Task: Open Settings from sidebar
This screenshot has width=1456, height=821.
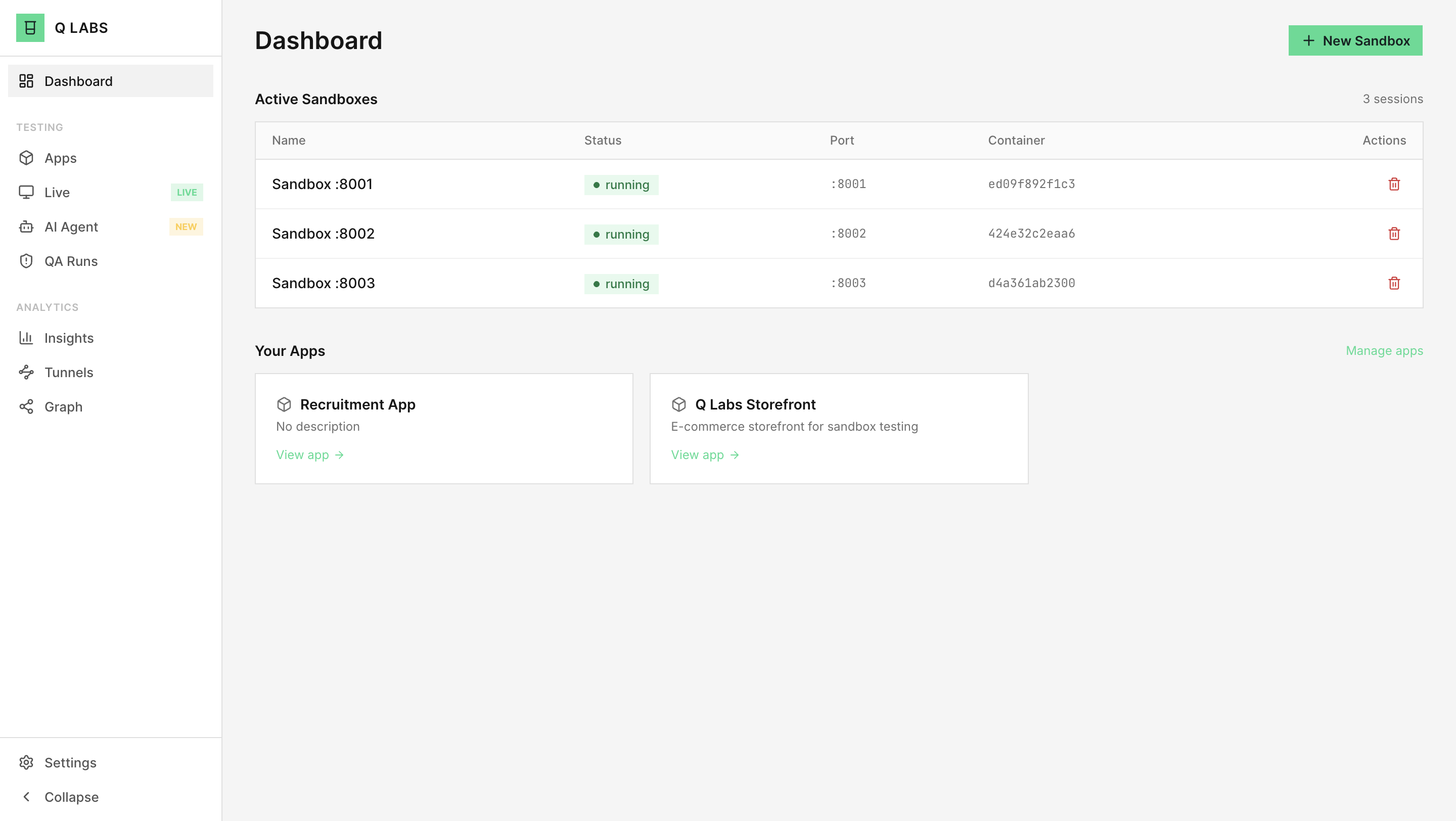Action: pyautogui.click(x=70, y=762)
